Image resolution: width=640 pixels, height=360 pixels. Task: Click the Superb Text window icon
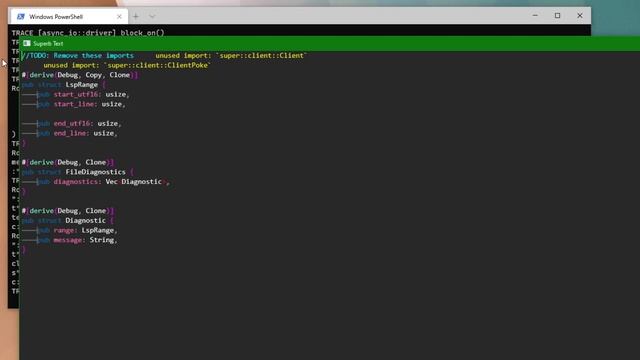(27, 43)
